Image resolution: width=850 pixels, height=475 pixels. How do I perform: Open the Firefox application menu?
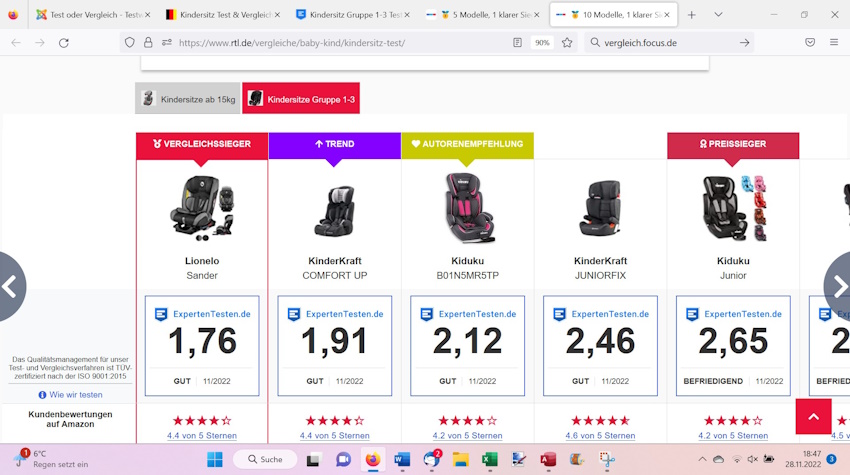pyautogui.click(x=834, y=42)
